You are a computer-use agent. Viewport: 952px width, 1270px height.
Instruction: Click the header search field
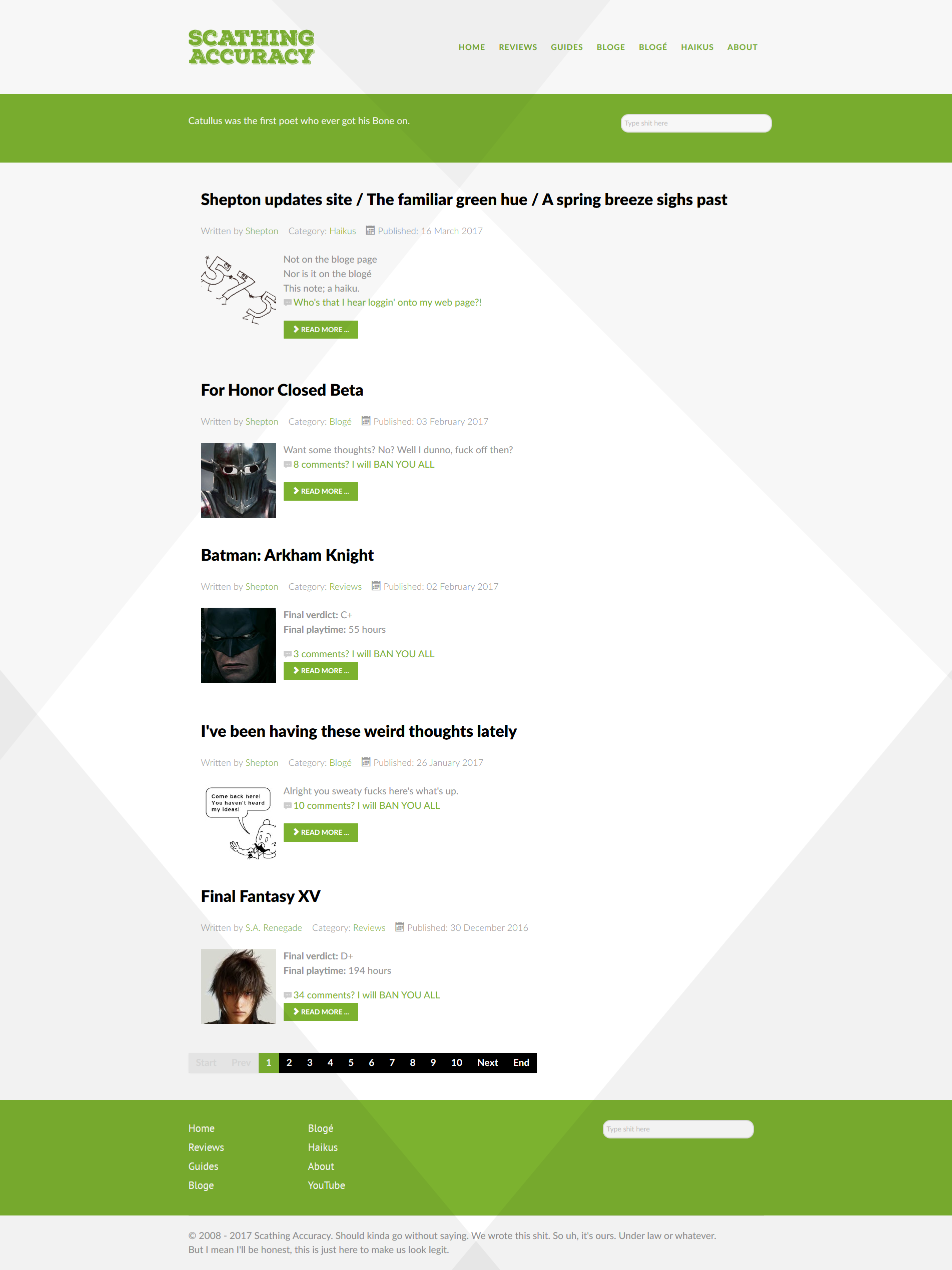click(x=696, y=124)
